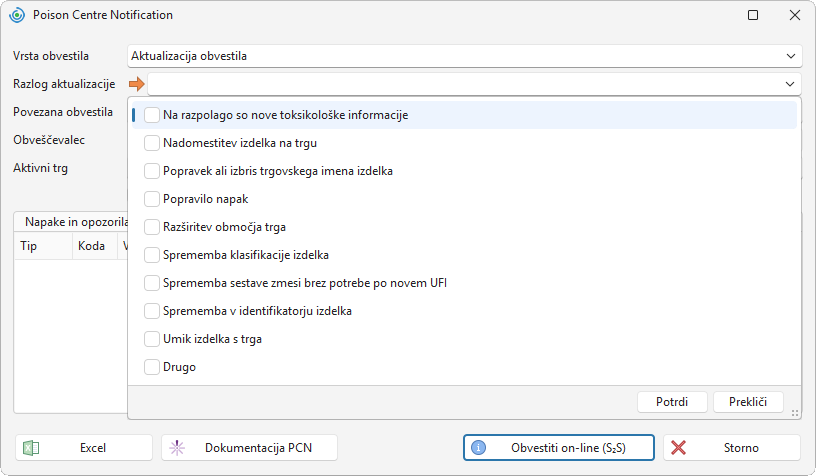Click the Poison Centre Notification app icon
This screenshot has width=816, height=476.
click(17, 15)
